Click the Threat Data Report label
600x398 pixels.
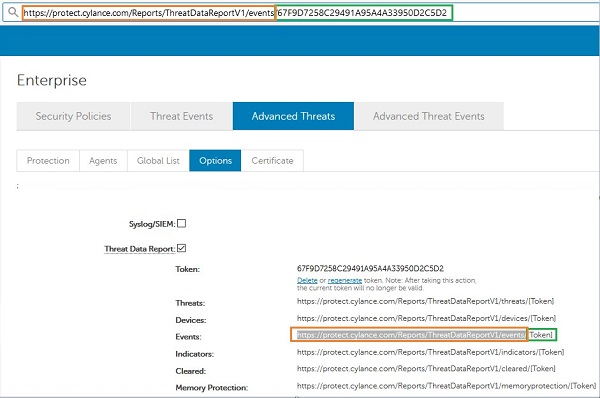click(x=140, y=249)
